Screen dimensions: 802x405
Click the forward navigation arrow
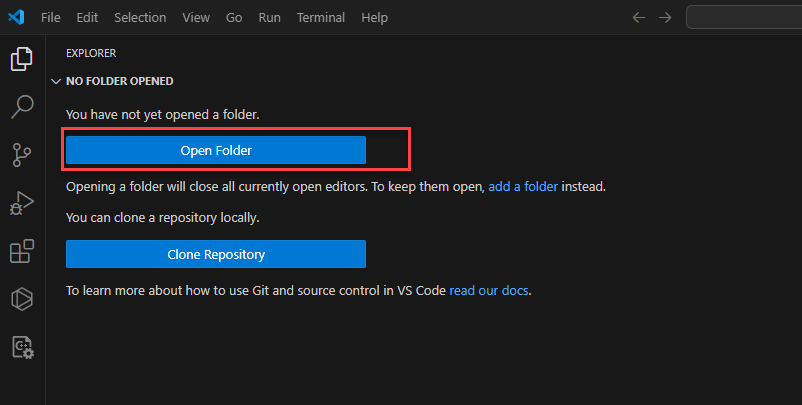click(665, 18)
